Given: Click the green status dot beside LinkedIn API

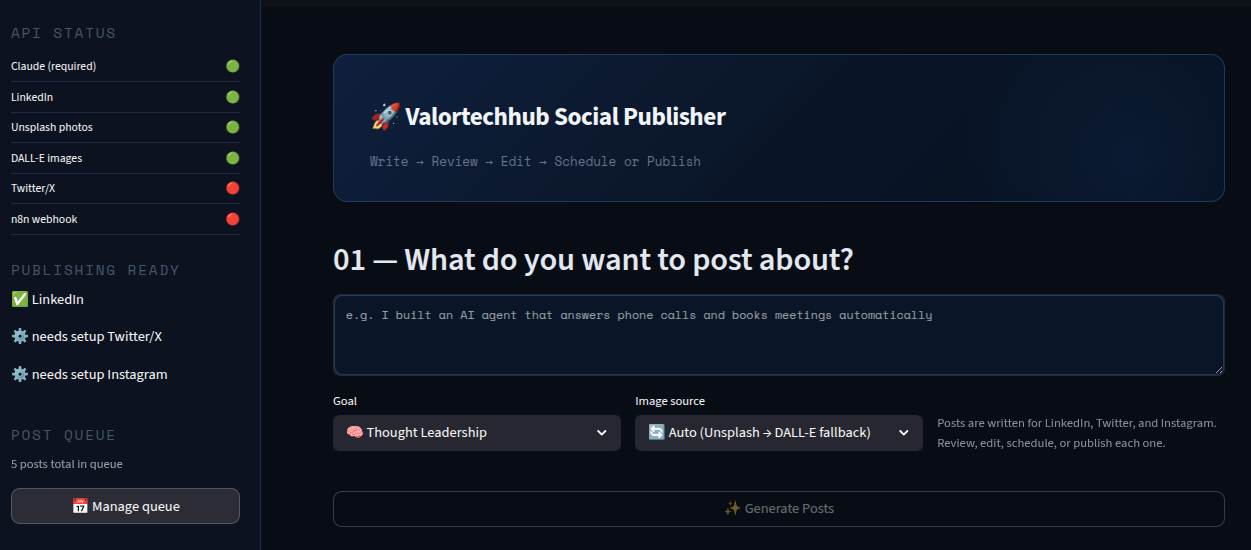Looking at the screenshot, I should (x=232, y=97).
